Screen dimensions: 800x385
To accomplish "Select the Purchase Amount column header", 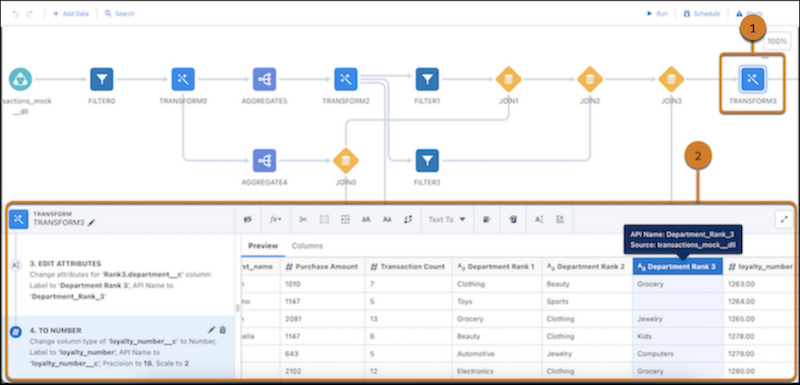I will coord(322,266).
